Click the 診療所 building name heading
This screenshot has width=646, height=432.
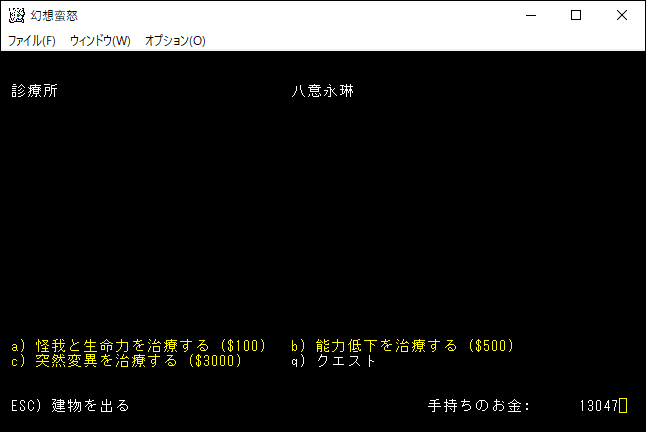click(x=35, y=91)
